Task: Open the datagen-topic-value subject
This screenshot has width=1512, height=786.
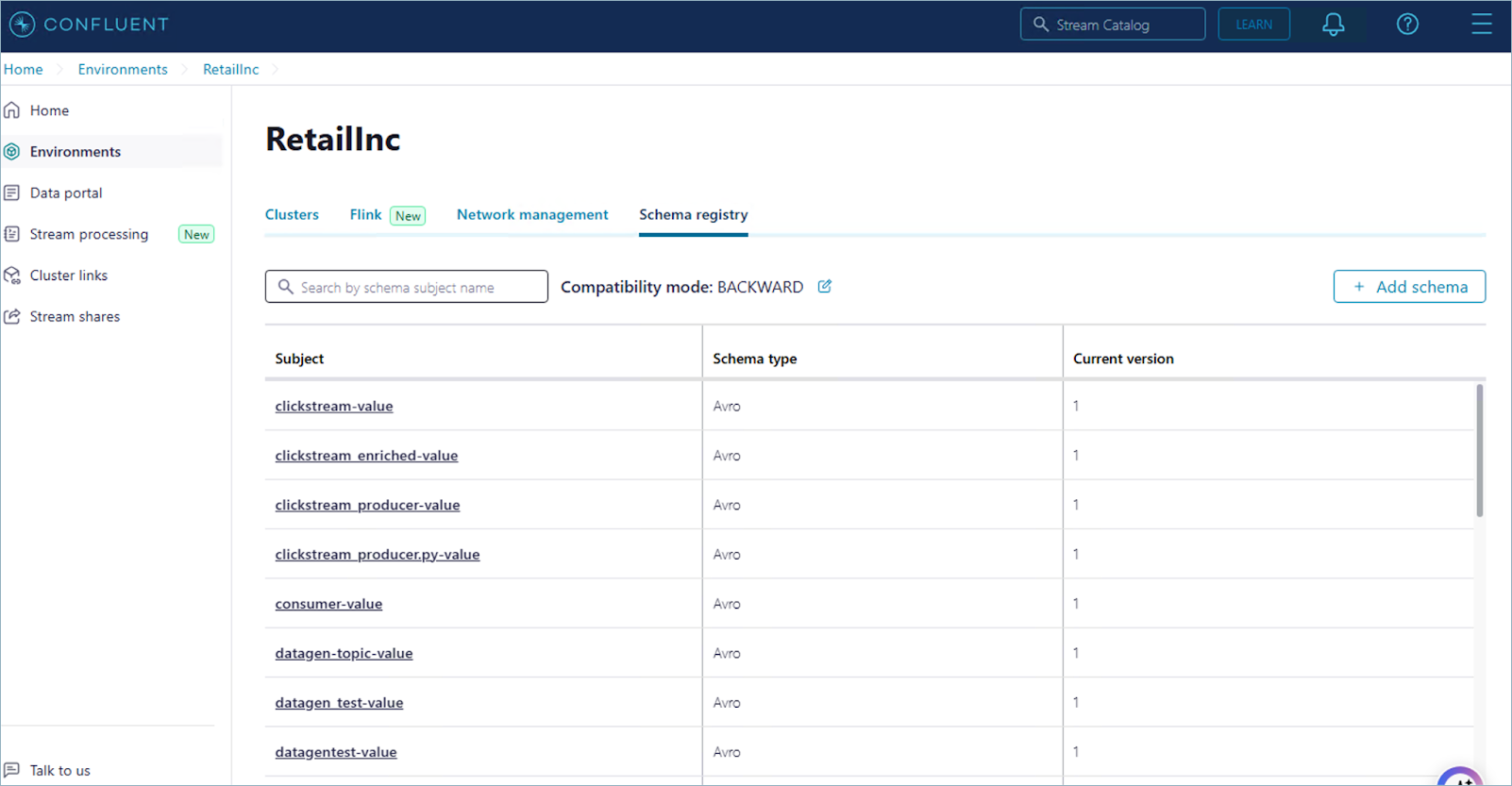Action: [344, 654]
